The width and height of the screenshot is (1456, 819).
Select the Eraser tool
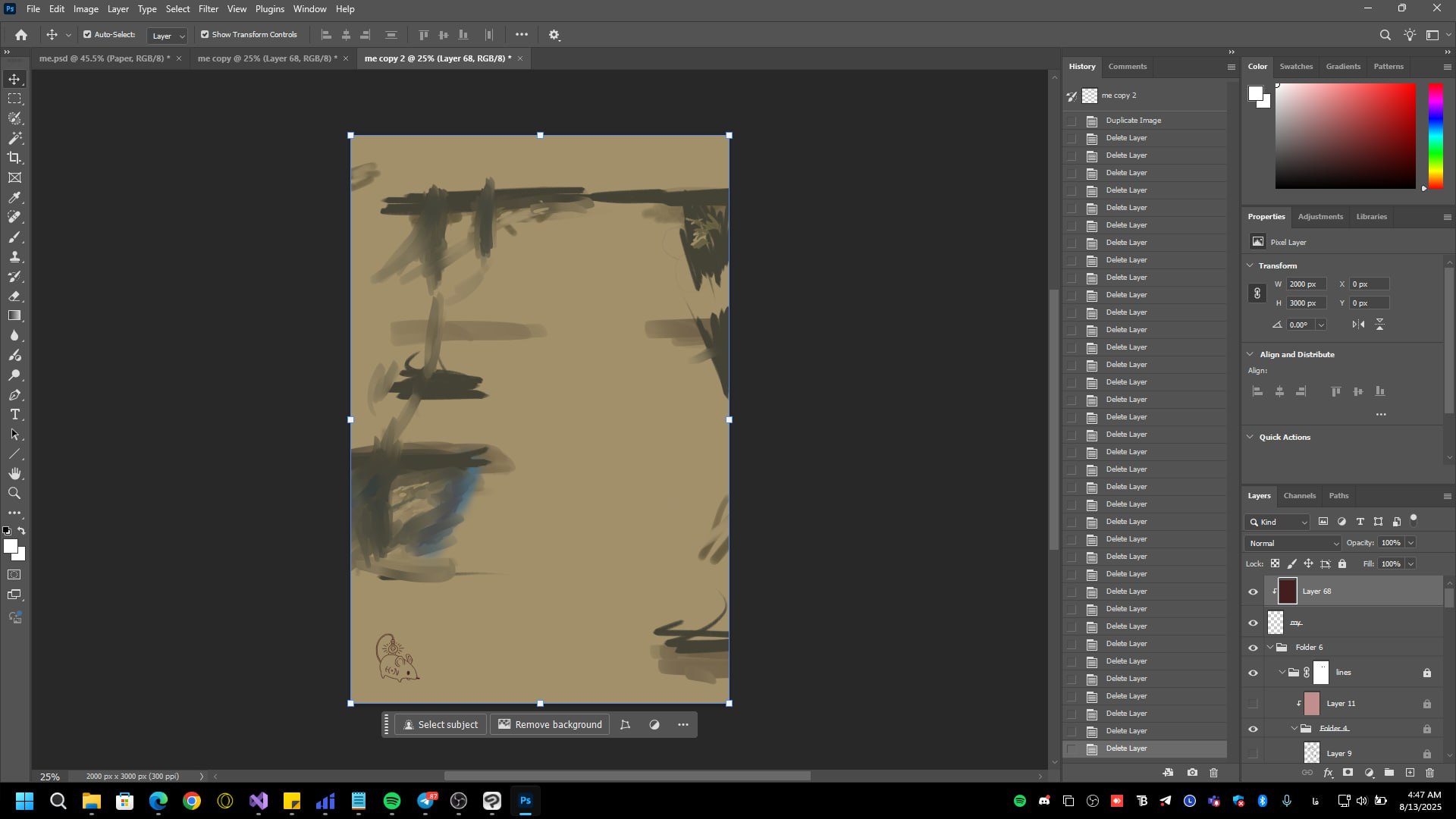tap(14, 296)
